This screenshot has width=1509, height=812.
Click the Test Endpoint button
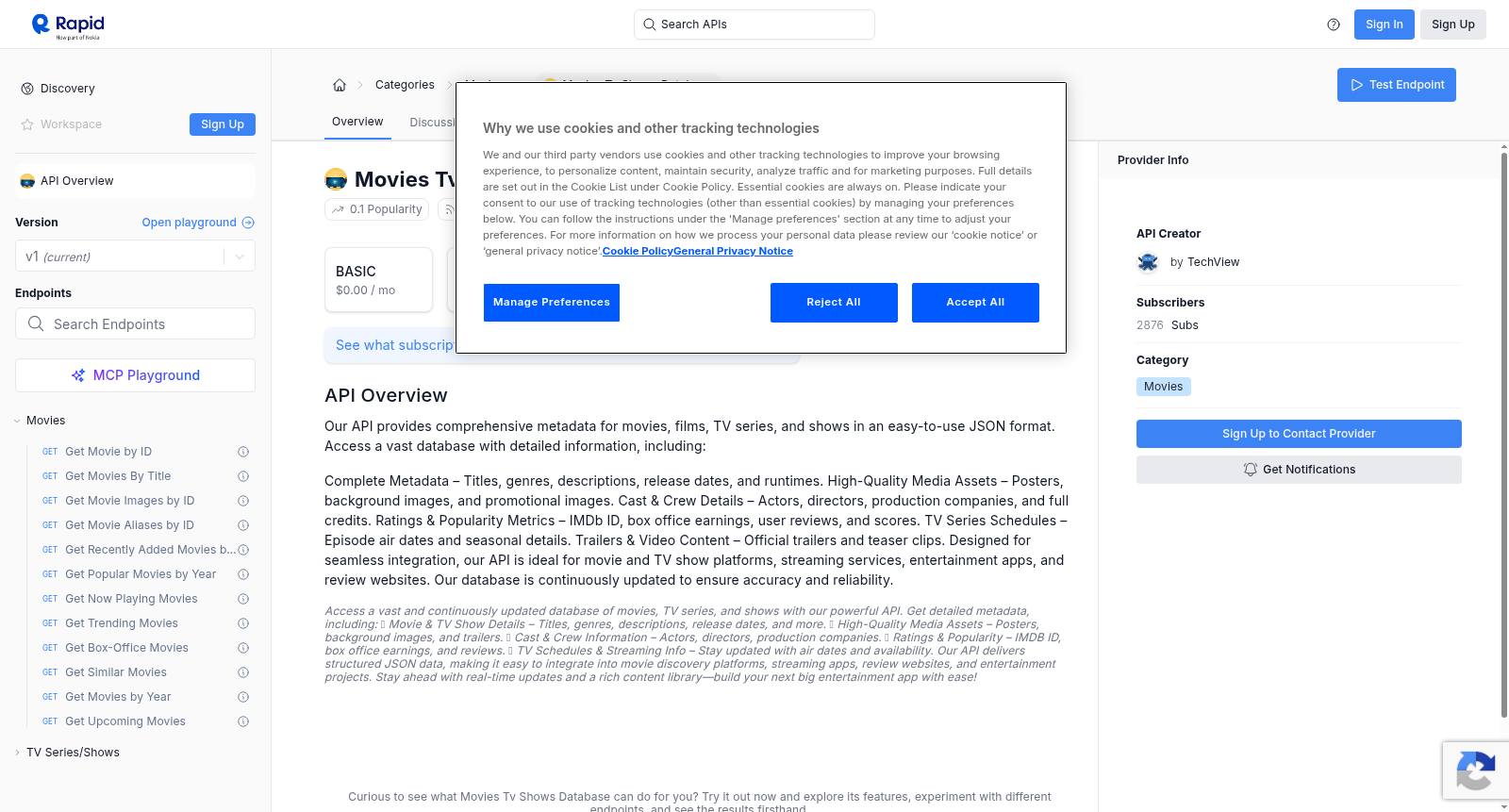pyautogui.click(x=1397, y=85)
